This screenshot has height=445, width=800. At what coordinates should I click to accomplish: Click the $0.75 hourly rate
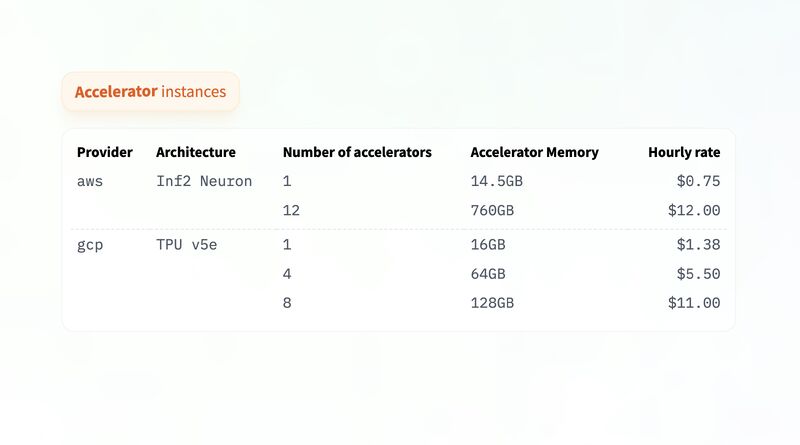pyautogui.click(x=698, y=181)
